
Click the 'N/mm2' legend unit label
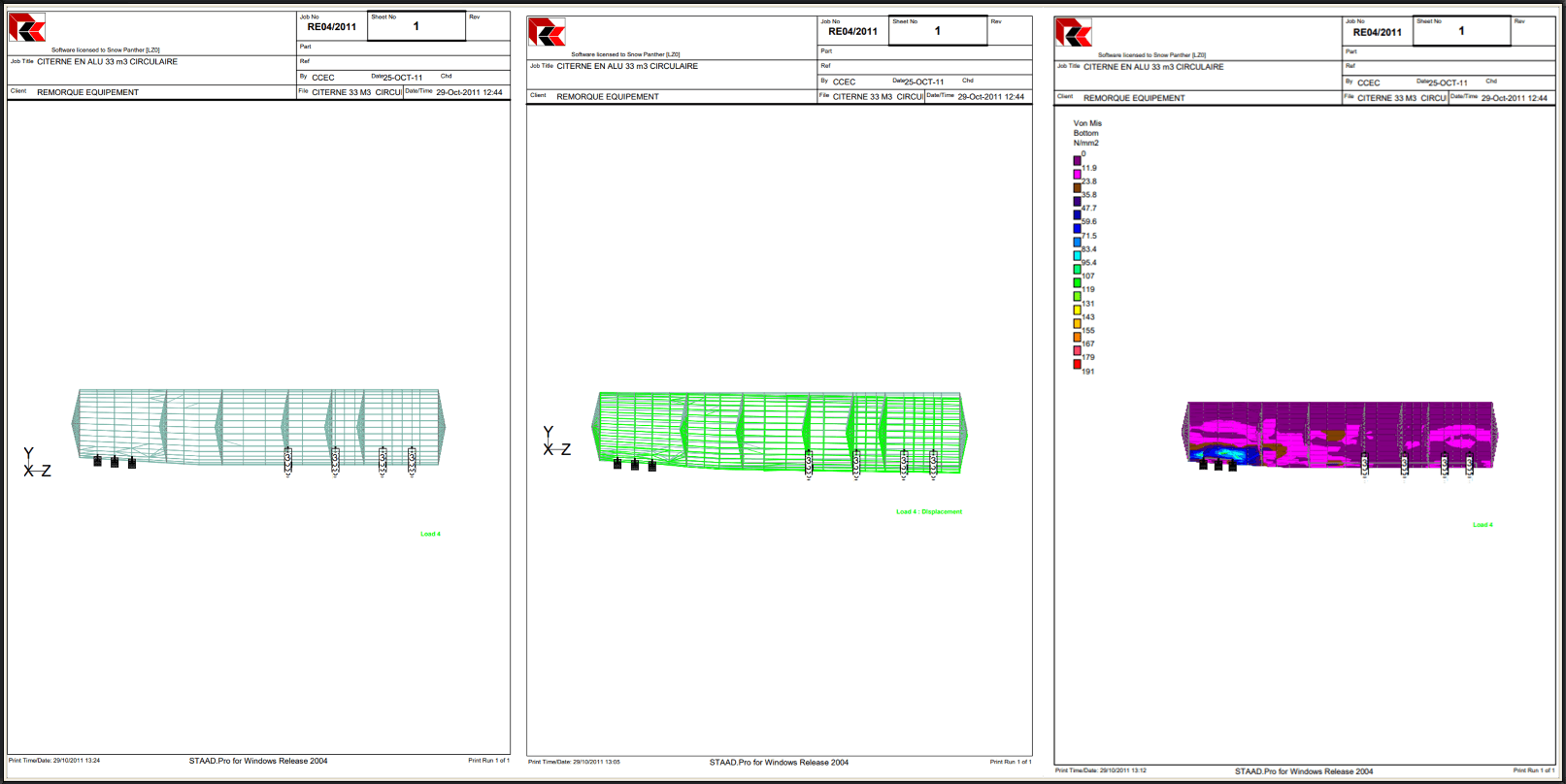point(1086,143)
